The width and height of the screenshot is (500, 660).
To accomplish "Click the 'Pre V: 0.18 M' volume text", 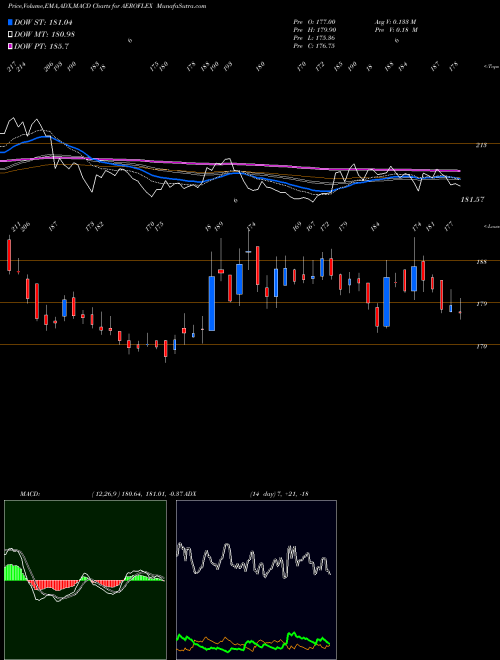I will (395, 30).
